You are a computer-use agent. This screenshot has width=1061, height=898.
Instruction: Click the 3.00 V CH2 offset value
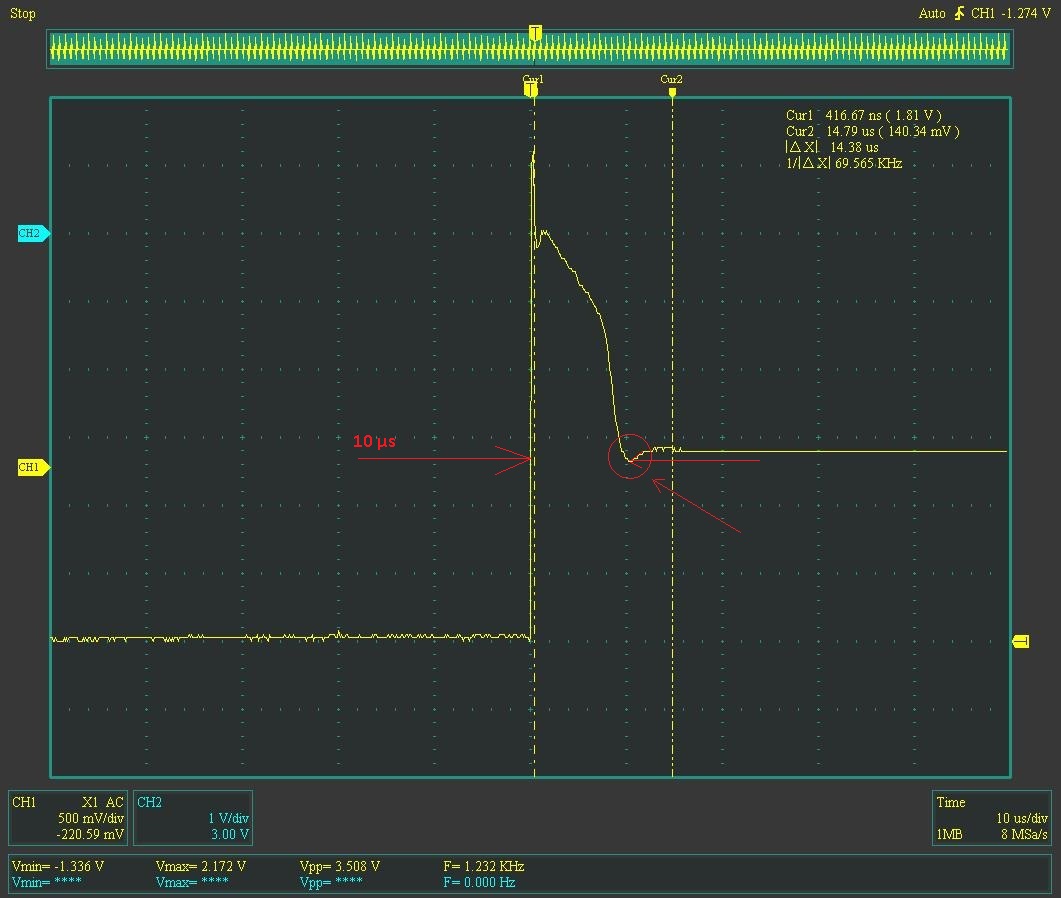pyautogui.click(x=230, y=834)
